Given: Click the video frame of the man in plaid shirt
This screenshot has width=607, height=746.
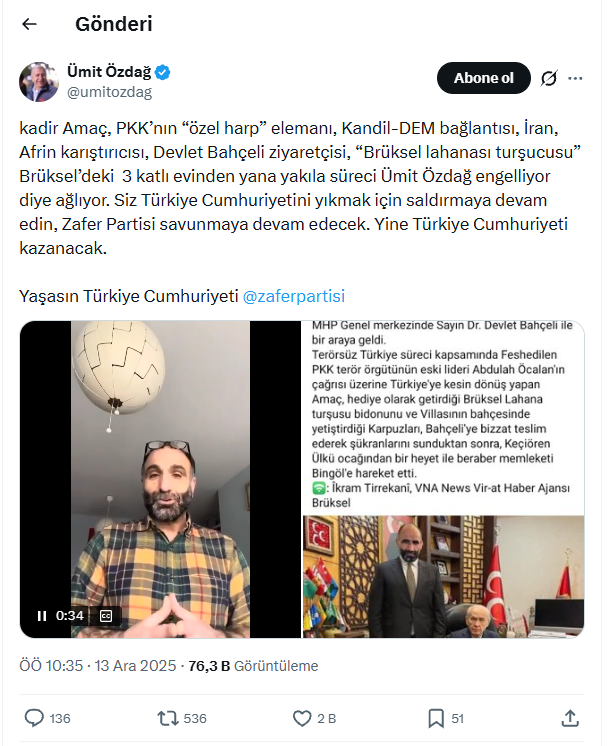Looking at the screenshot, I should point(160,480).
